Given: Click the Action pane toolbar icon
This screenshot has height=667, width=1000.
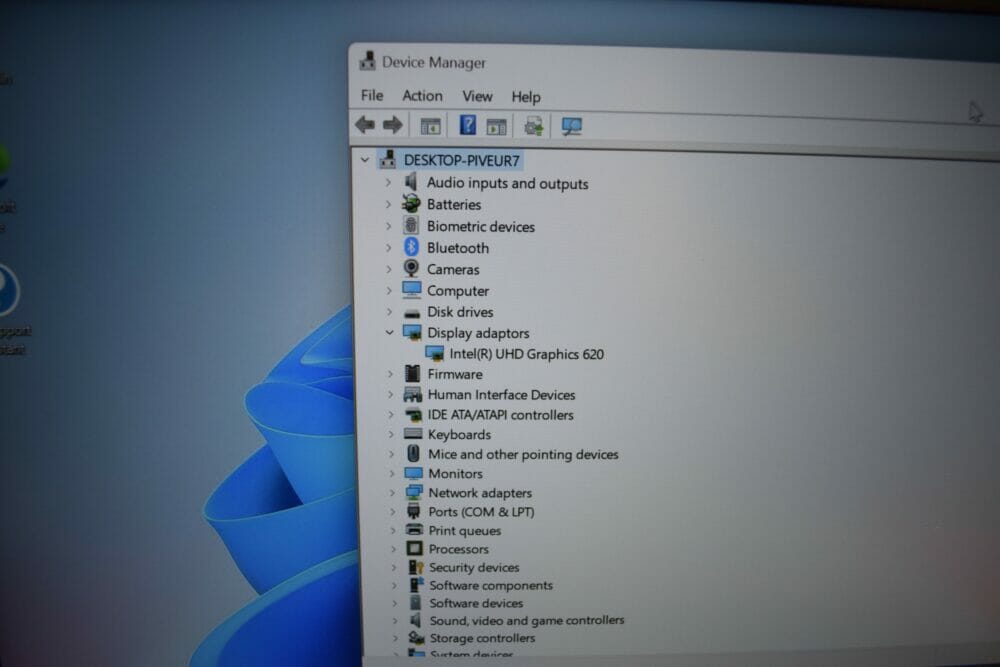Looking at the screenshot, I should pos(496,126).
